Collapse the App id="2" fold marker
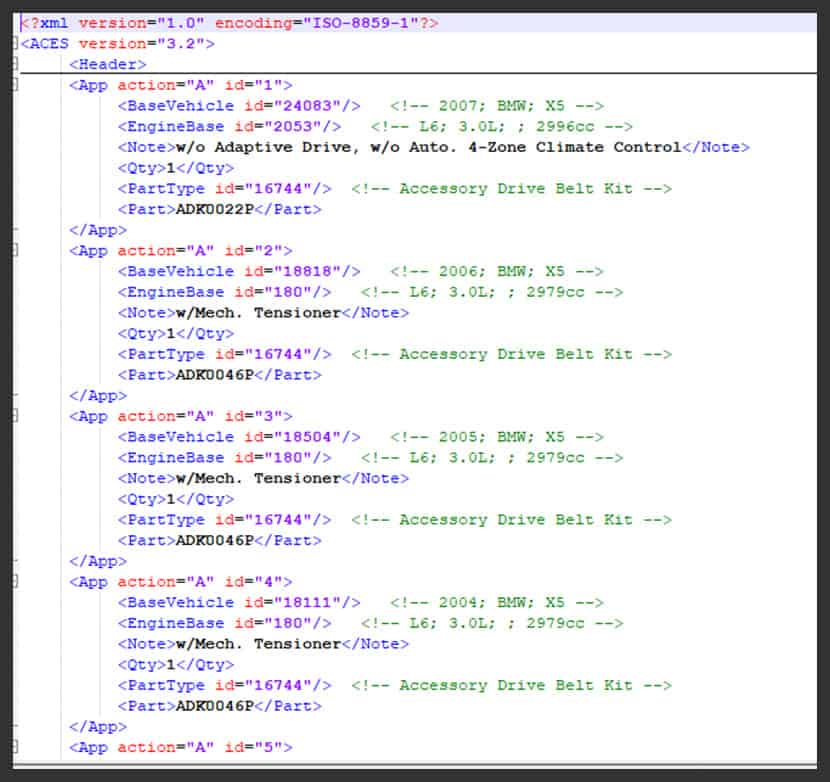Viewport: 830px width, 782px height. (x=15, y=250)
